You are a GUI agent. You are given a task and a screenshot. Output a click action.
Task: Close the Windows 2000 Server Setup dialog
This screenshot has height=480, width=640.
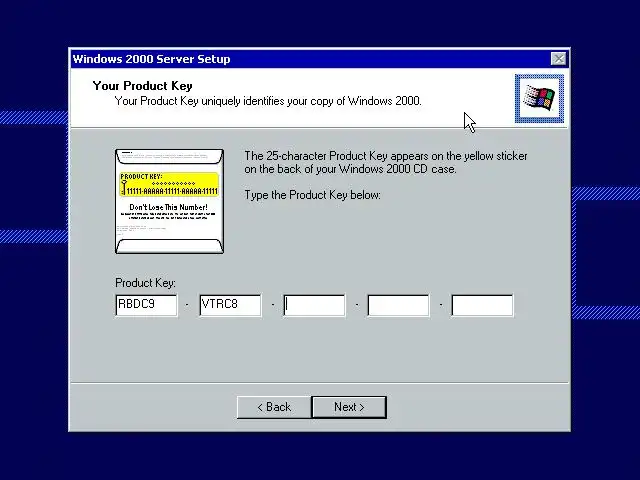(558, 59)
